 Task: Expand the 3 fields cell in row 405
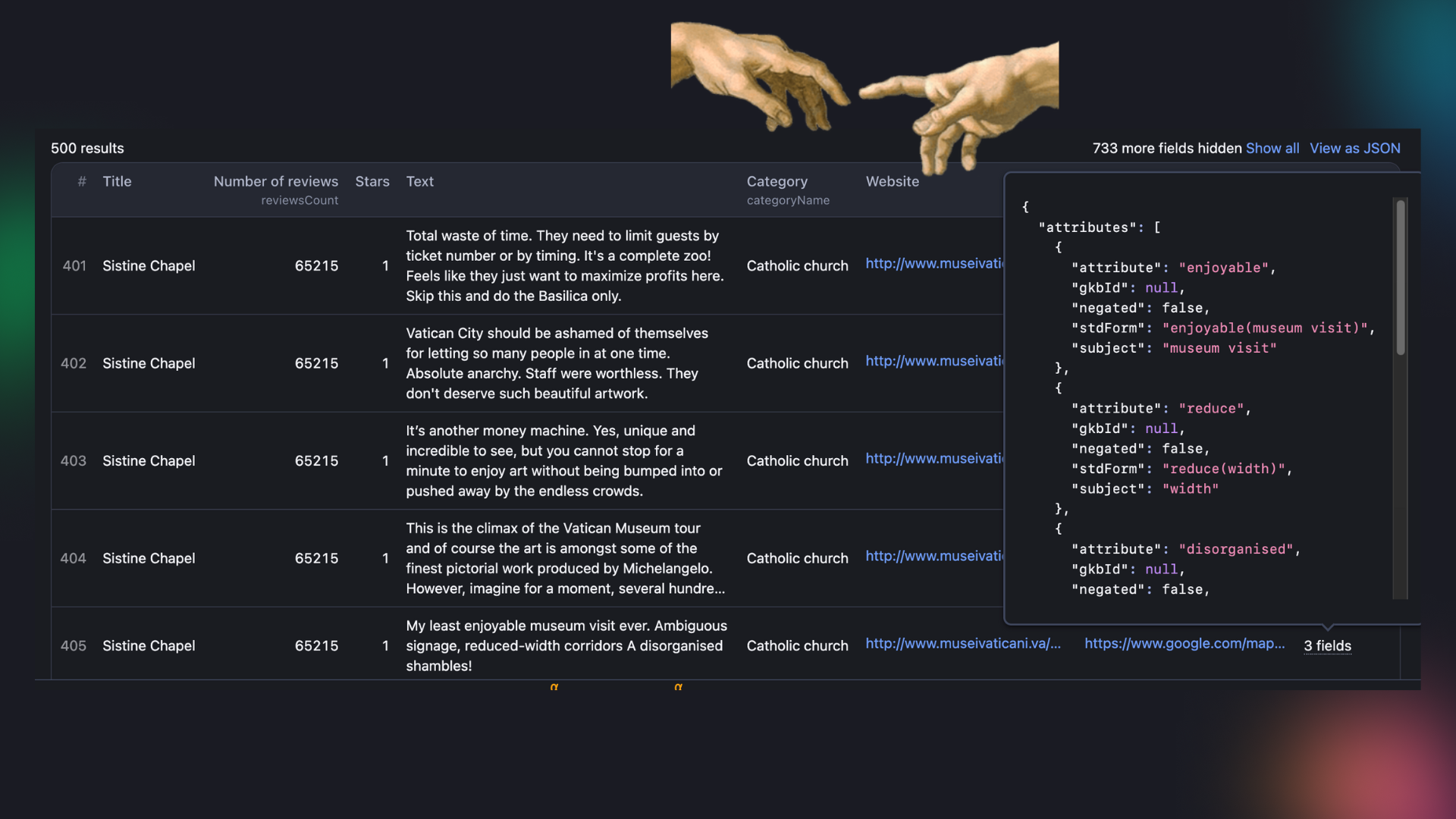[x=1327, y=646]
